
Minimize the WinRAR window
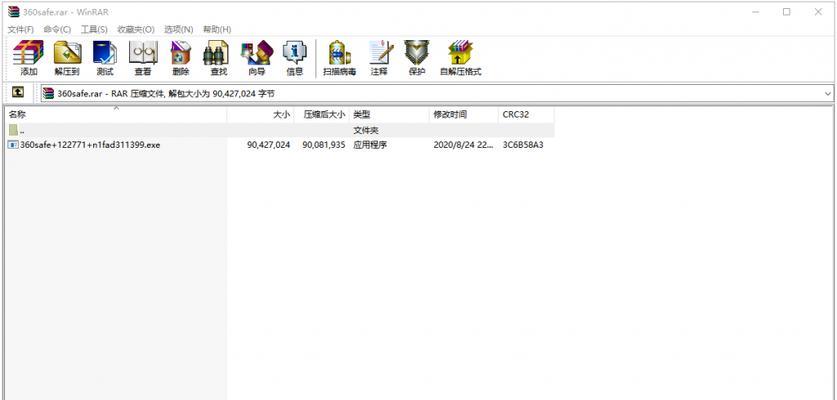[755, 12]
